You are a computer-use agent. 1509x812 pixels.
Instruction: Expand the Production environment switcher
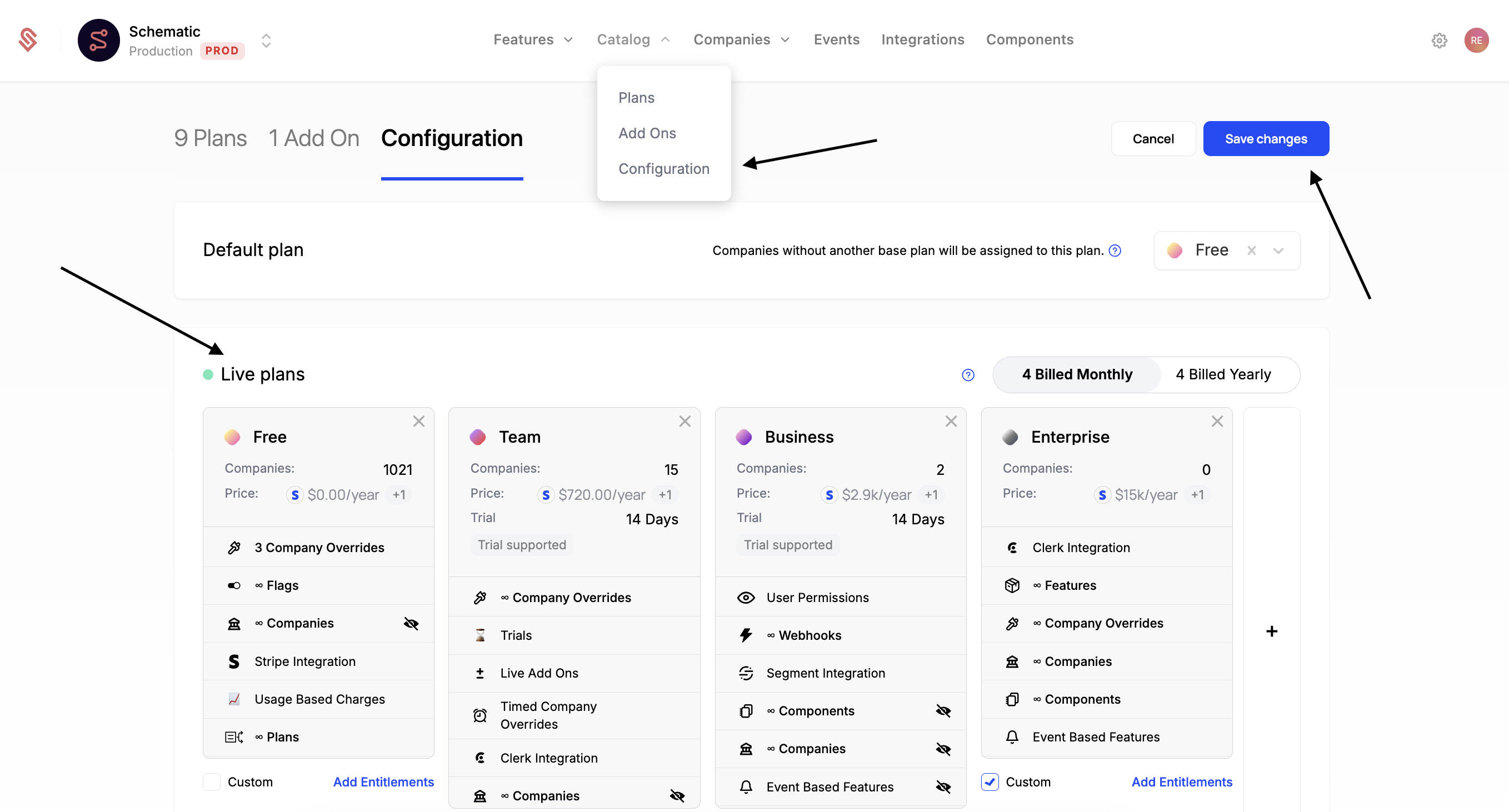coord(266,41)
